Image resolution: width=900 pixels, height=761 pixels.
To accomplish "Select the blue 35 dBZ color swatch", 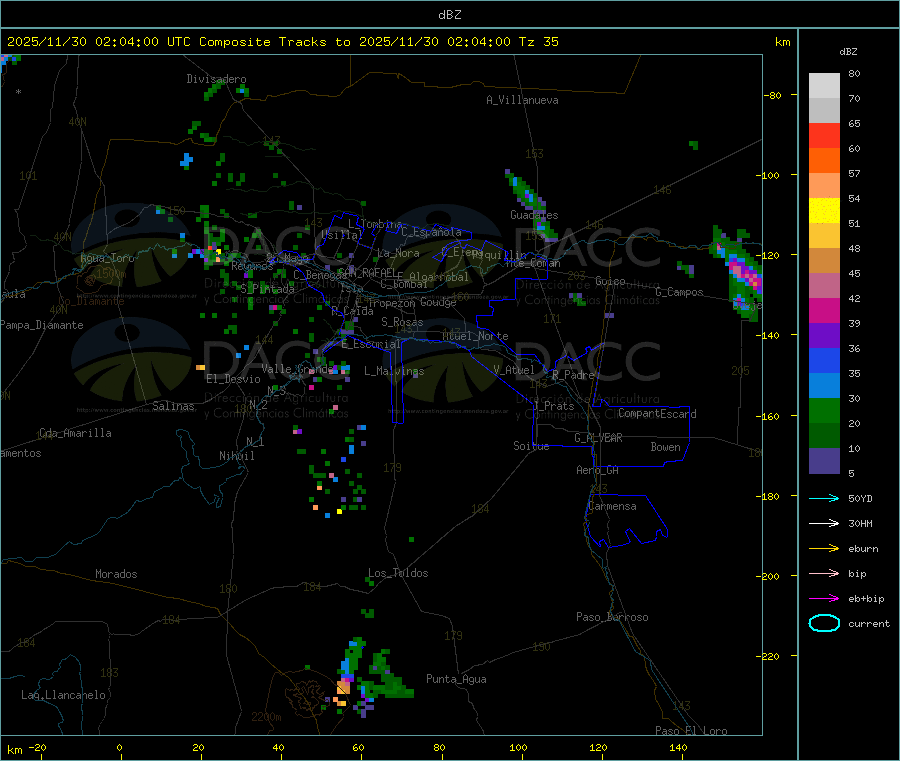I will tap(824, 360).
